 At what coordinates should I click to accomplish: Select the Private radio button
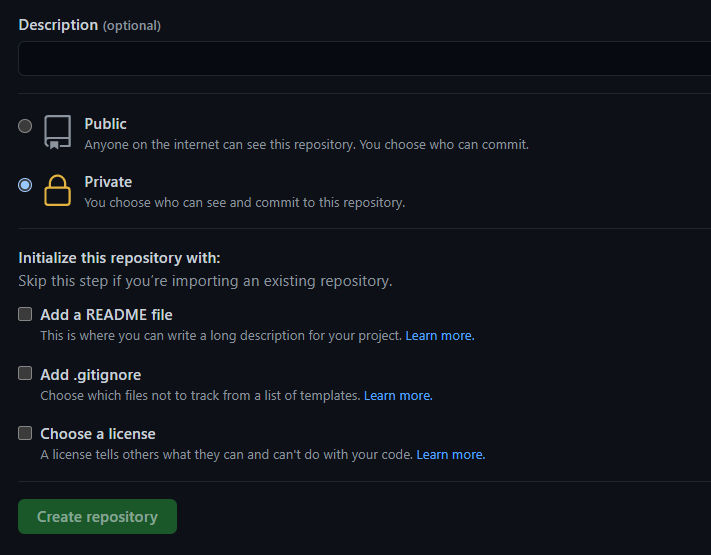(x=25, y=185)
